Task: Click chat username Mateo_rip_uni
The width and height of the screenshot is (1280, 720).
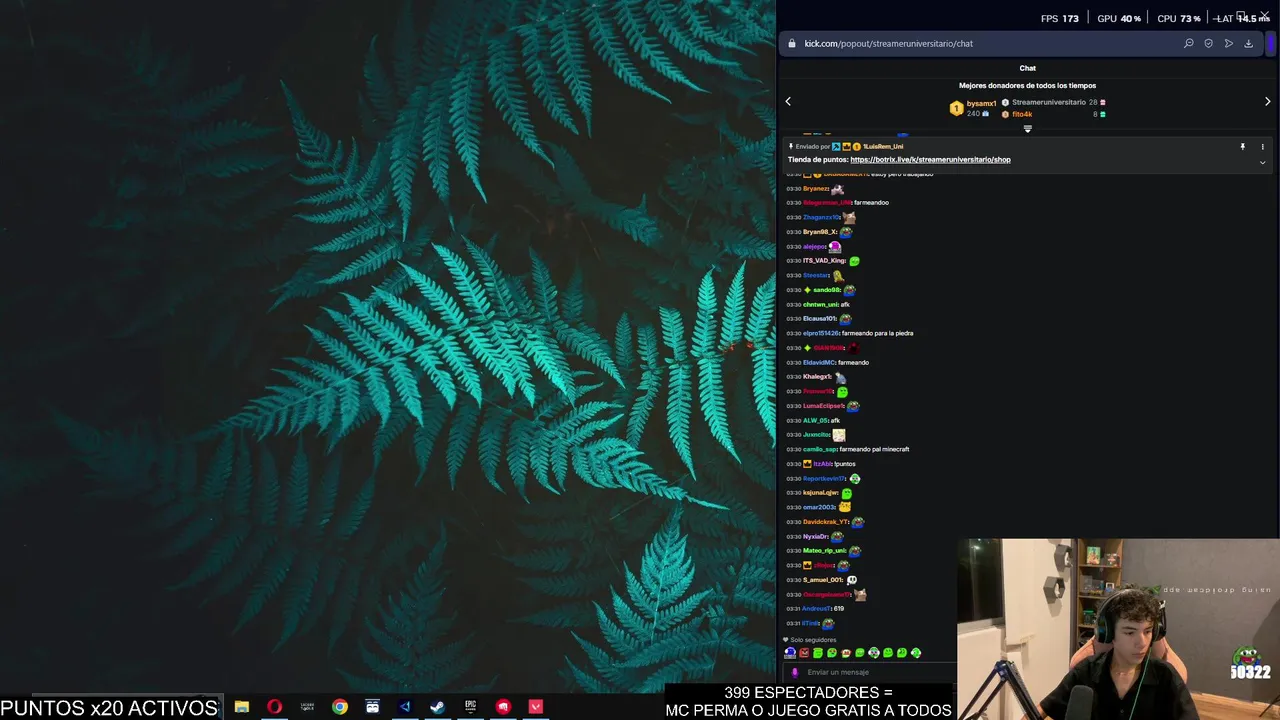Action: (824, 551)
